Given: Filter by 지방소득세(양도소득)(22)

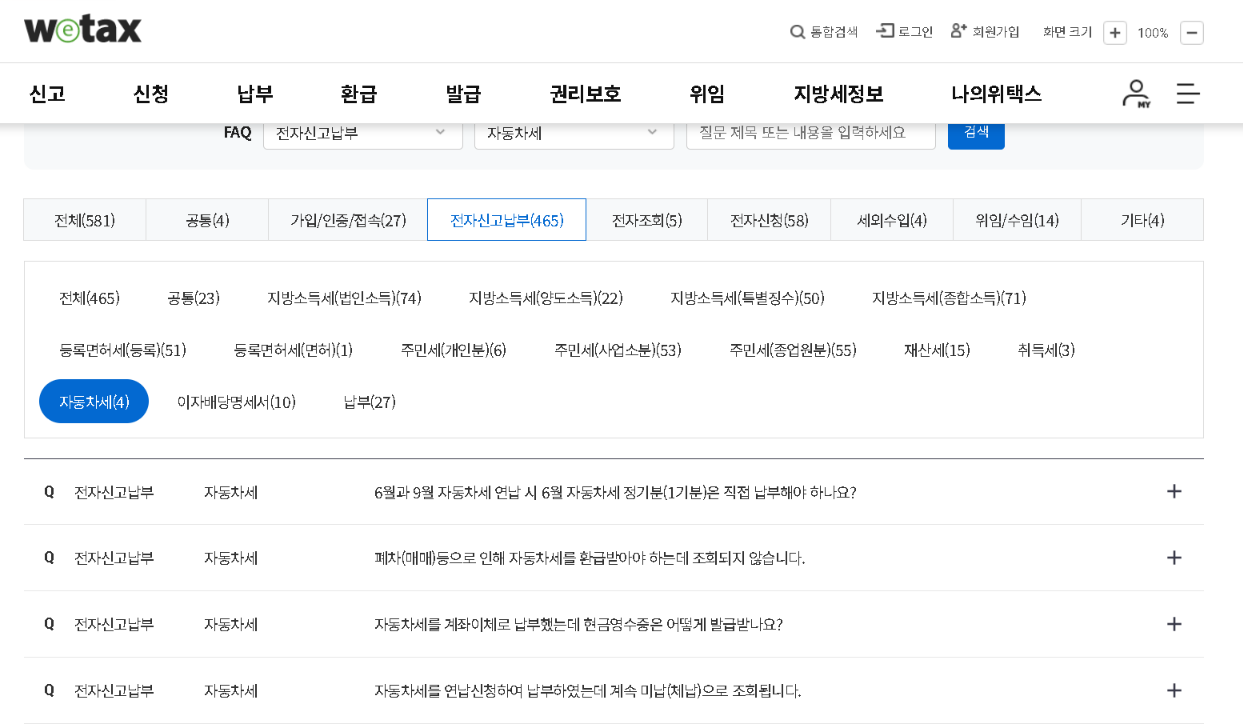Looking at the screenshot, I should click(x=546, y=298).
